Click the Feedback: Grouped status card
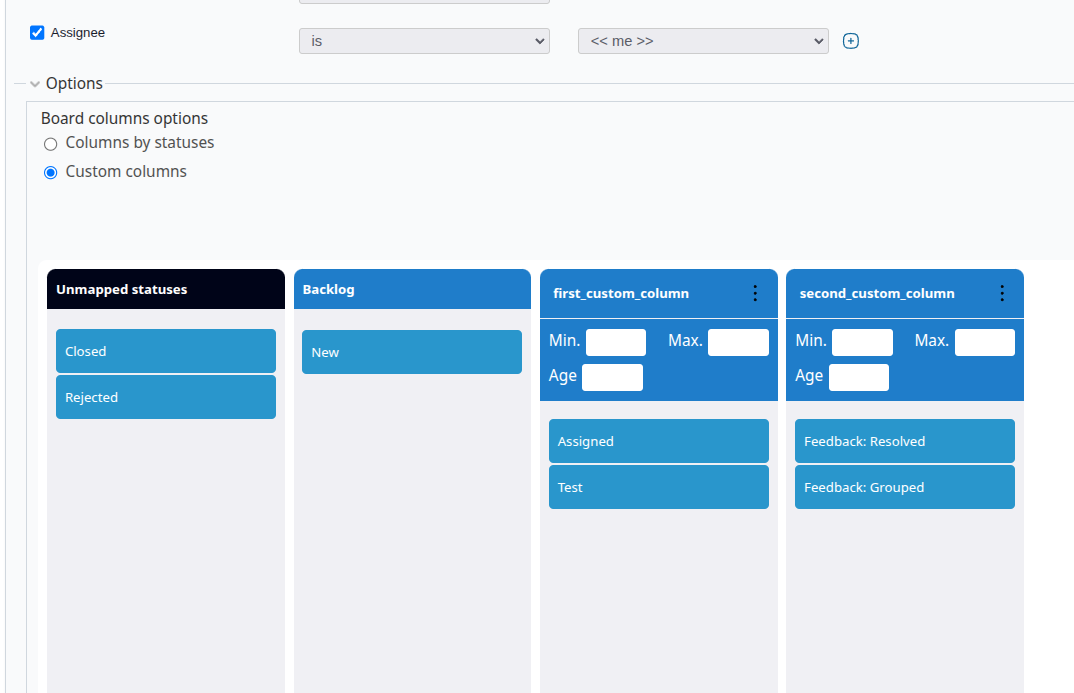The height and width of the screenshot is (693, 1074). click(904, 487)
